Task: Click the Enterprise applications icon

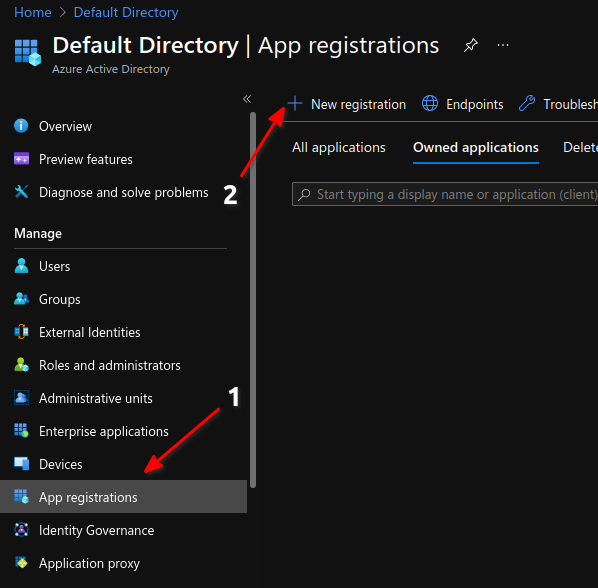Action: coord(21,431)
